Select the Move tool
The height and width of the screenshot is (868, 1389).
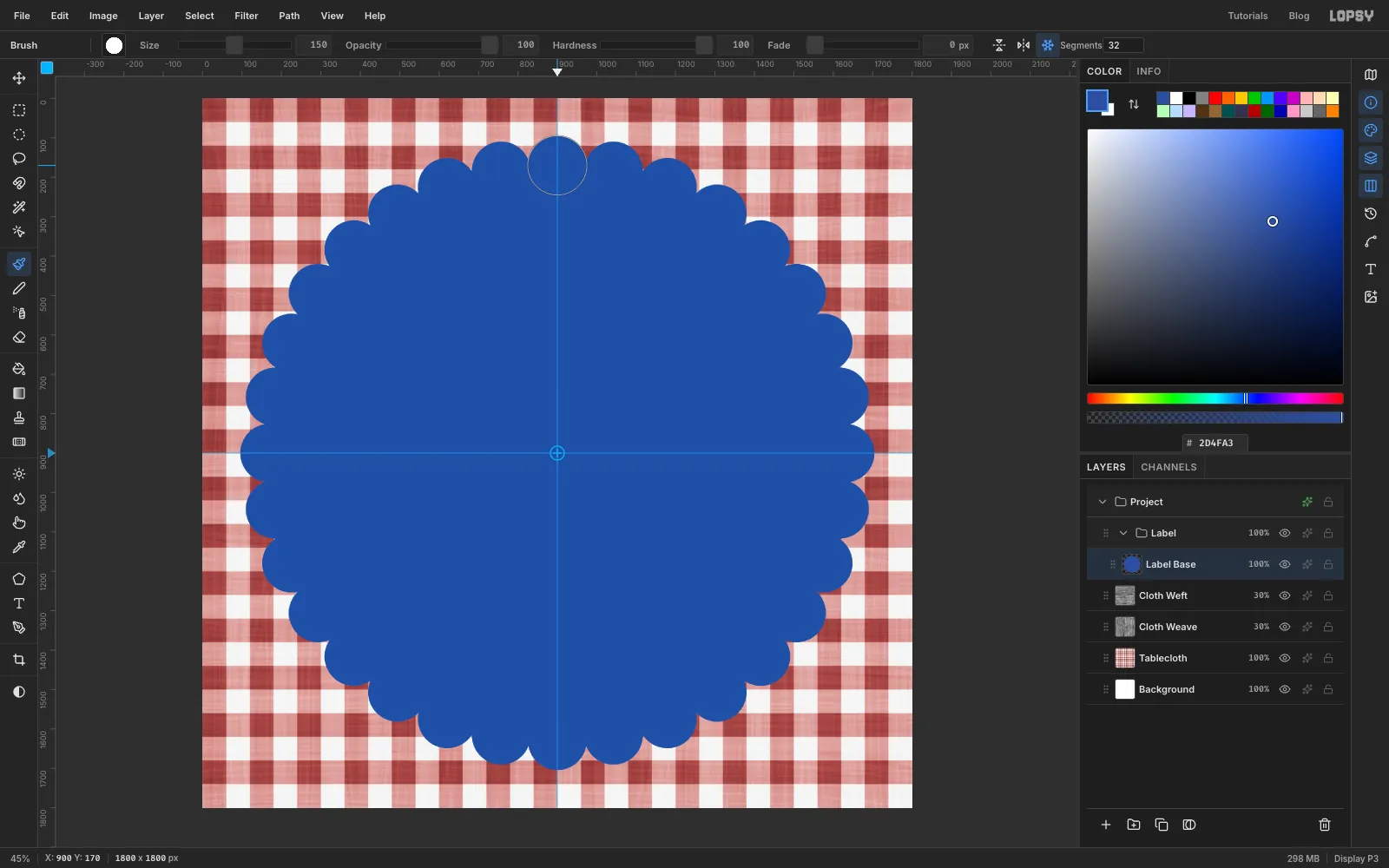(18, 78)
